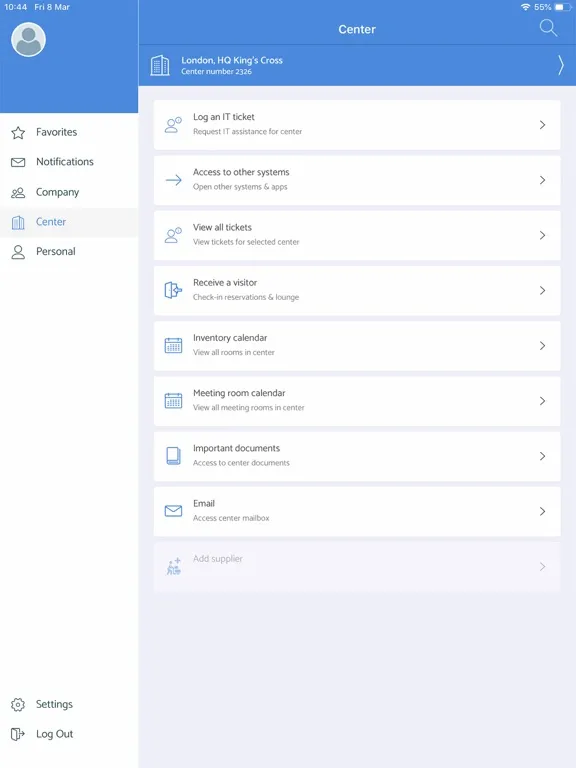Expand the Inventory calendar chevron
Viewport: 576px width, 768px height.
point(542,346)
